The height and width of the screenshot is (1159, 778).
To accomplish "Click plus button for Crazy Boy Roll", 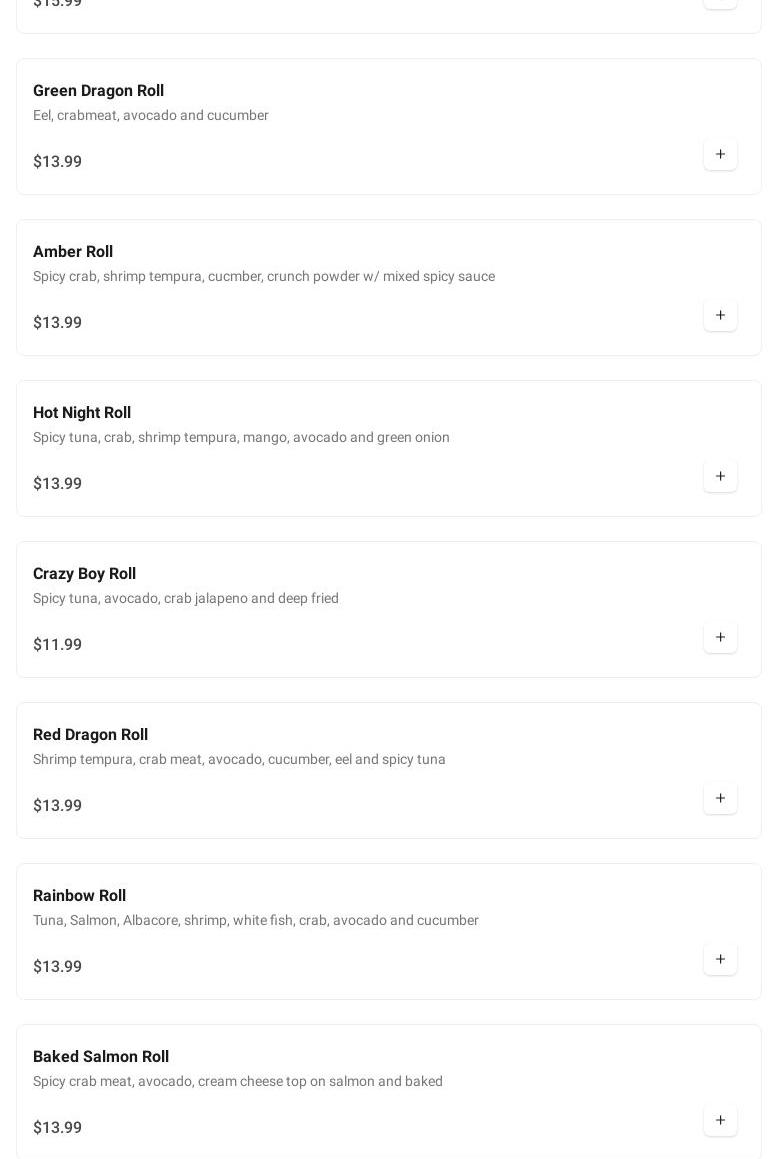I will coord(720,638).
